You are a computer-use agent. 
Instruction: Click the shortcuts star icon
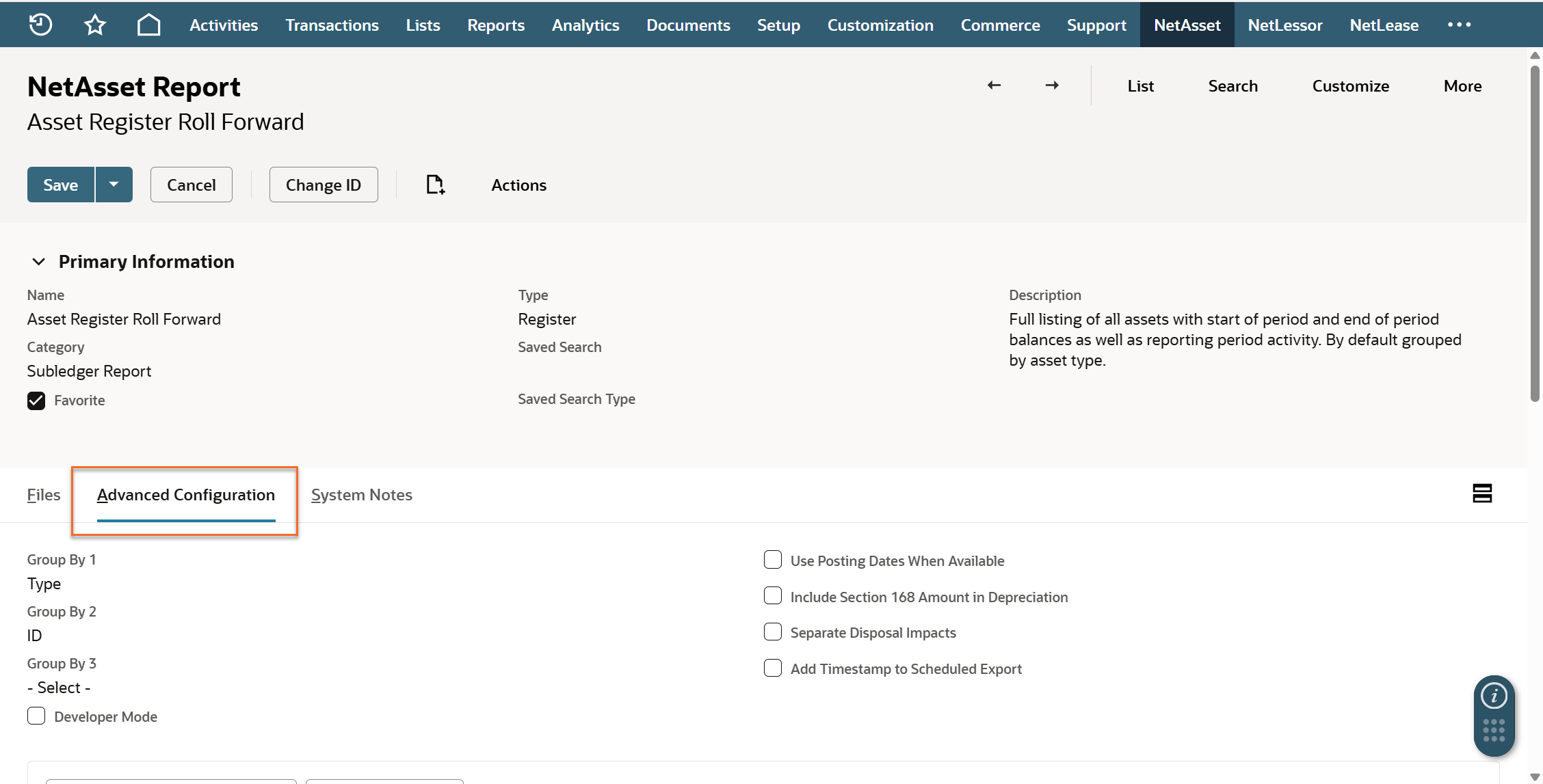[x=95, y=25]
